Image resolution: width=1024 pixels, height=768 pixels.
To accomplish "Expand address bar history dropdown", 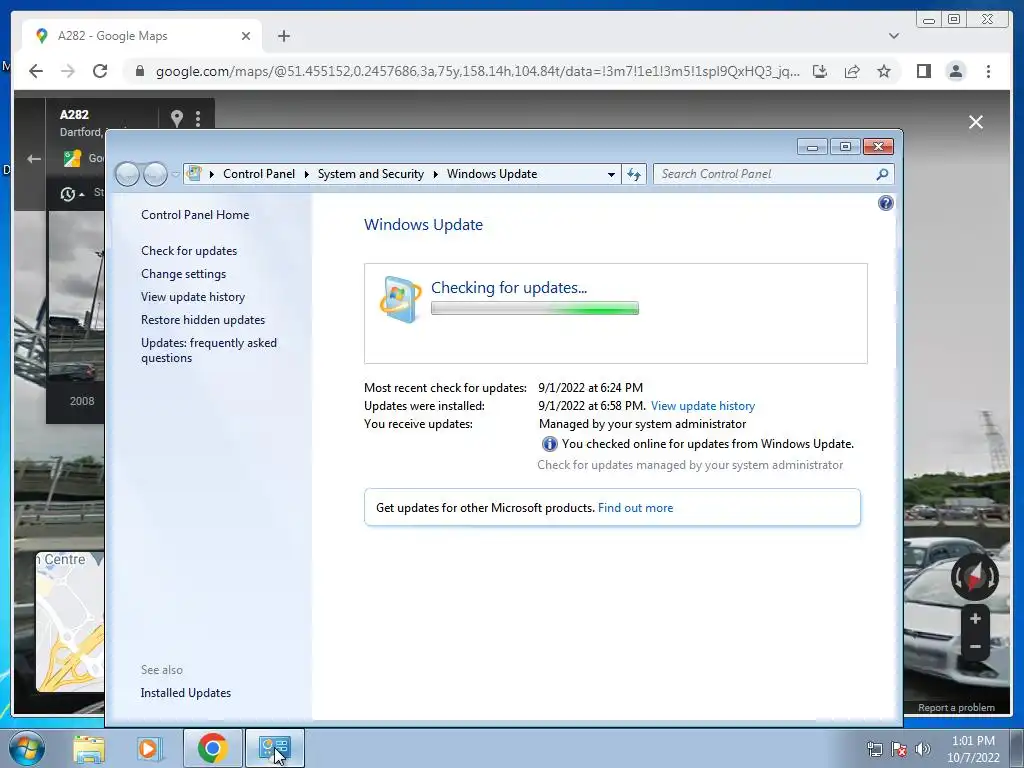I will click(x=611, y=174).
